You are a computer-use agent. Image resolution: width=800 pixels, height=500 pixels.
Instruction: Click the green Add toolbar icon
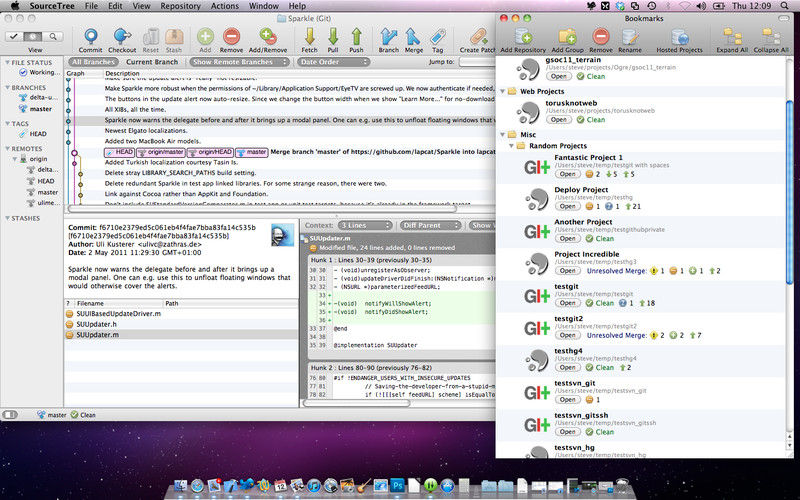(x=205, y=37)
